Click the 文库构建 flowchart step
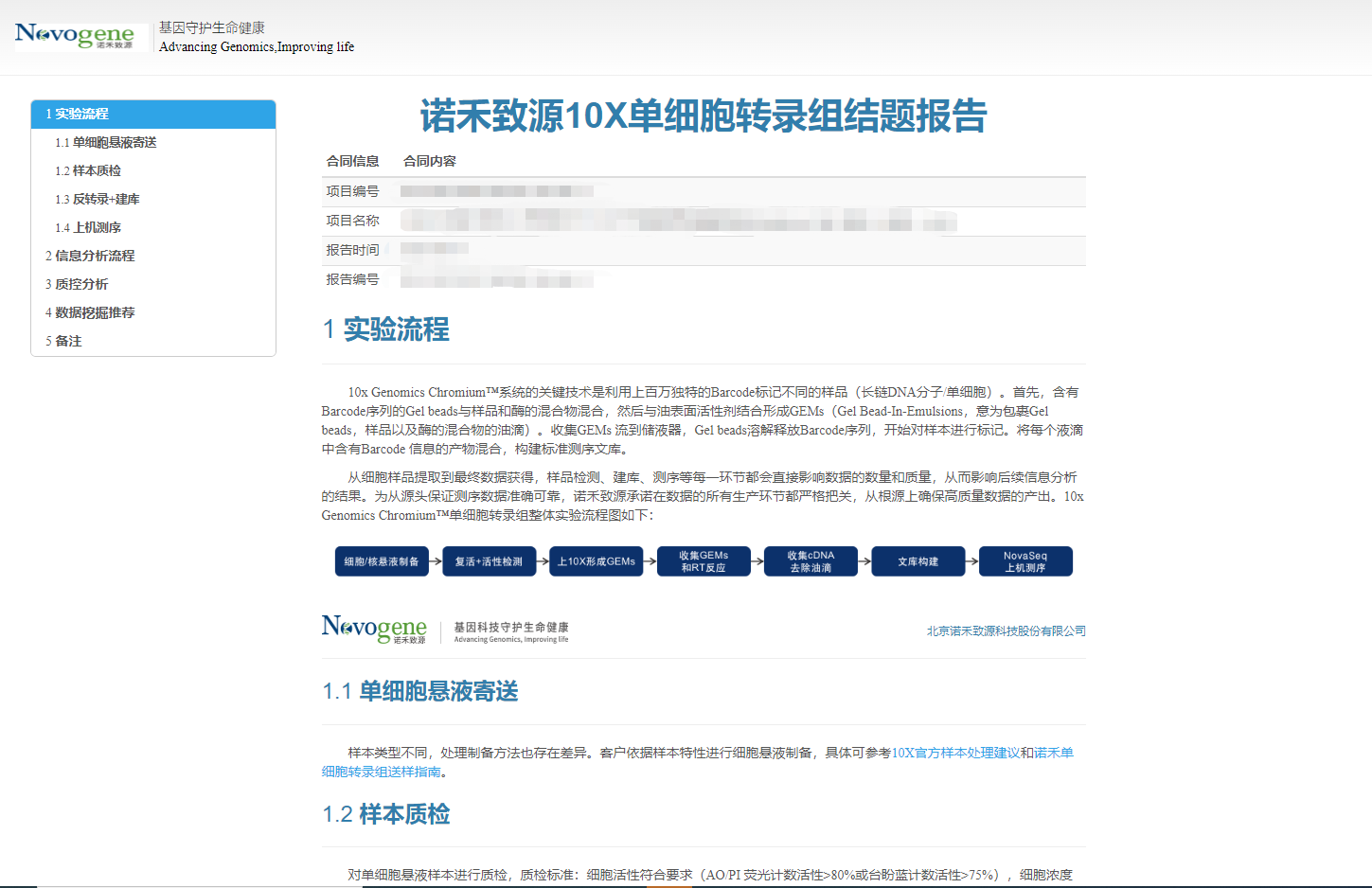Image resolution: width=1372 pixels, height=888 pixels. pos(918,561)
